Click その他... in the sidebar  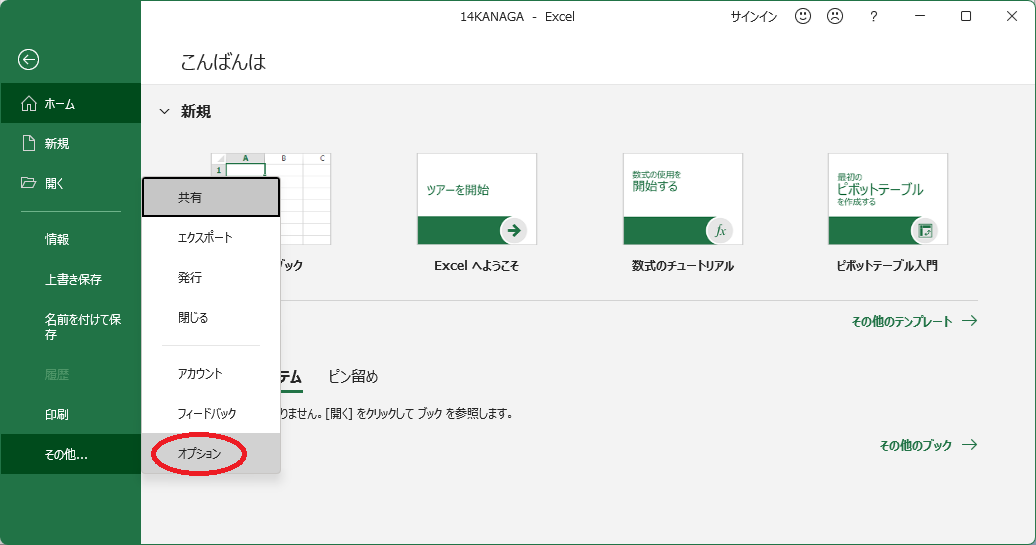click(71, 454)
